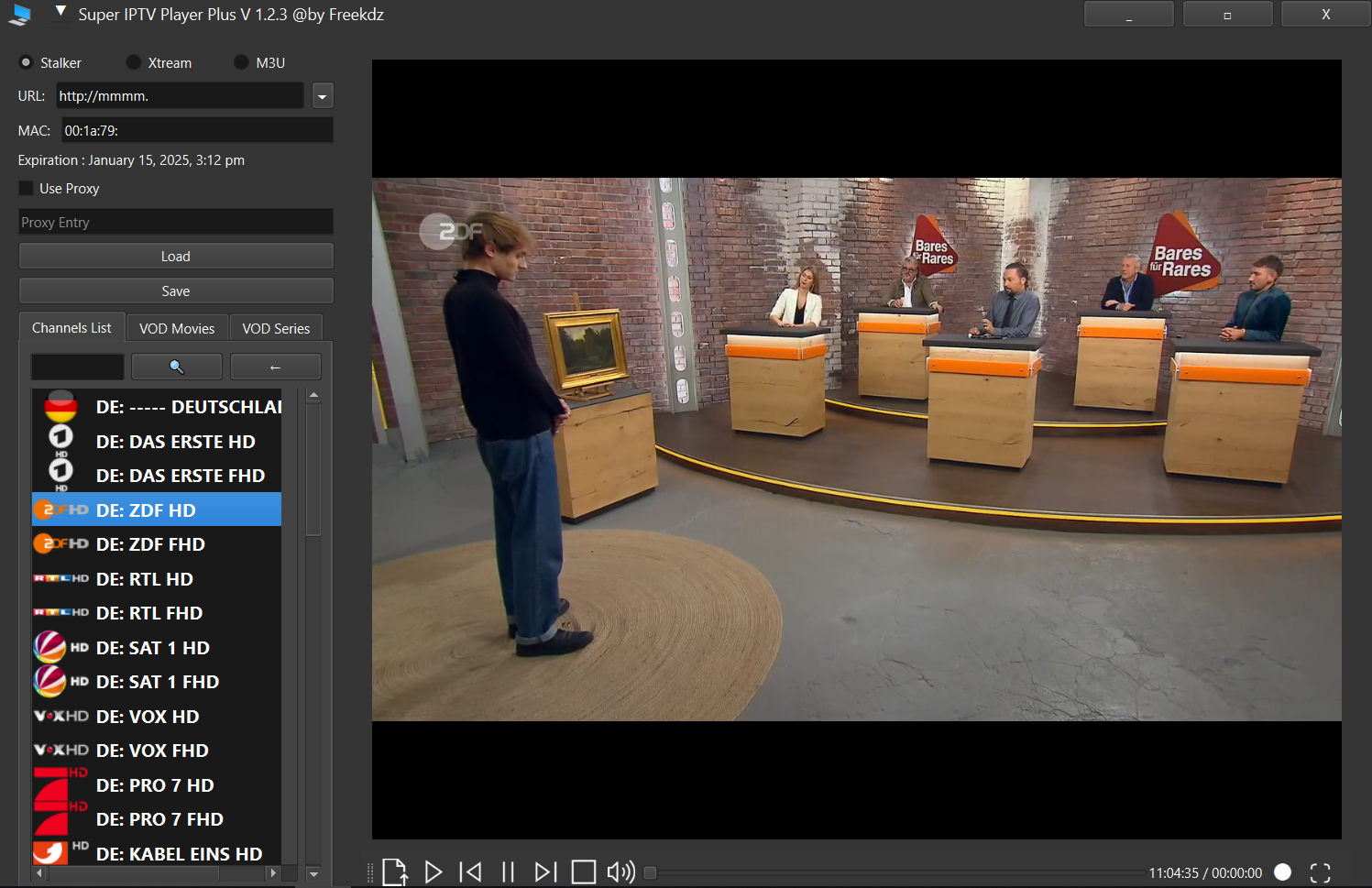The image size is (1372, 888).
Task: Select channel DE: KABEL EINS HD
Action: tap(157, 852)
